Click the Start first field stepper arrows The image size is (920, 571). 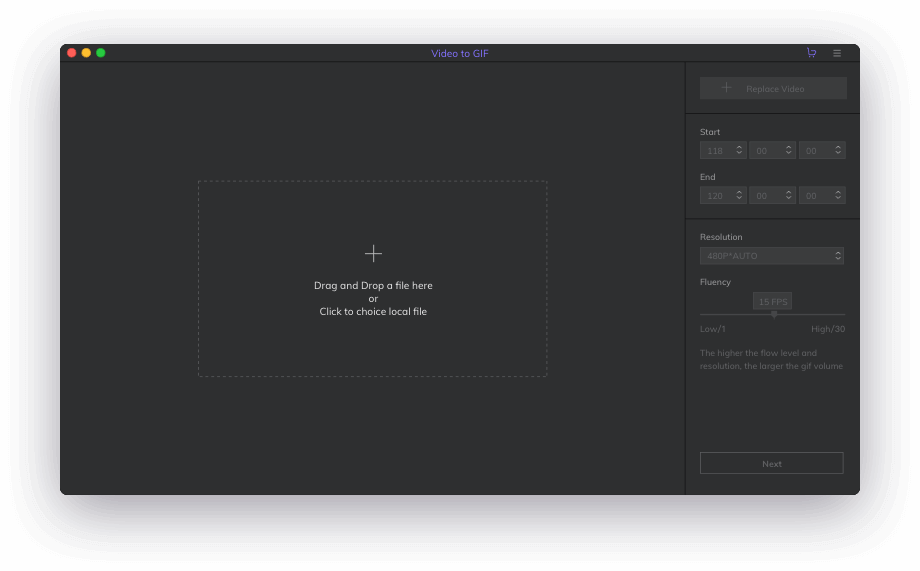point(739,150)
